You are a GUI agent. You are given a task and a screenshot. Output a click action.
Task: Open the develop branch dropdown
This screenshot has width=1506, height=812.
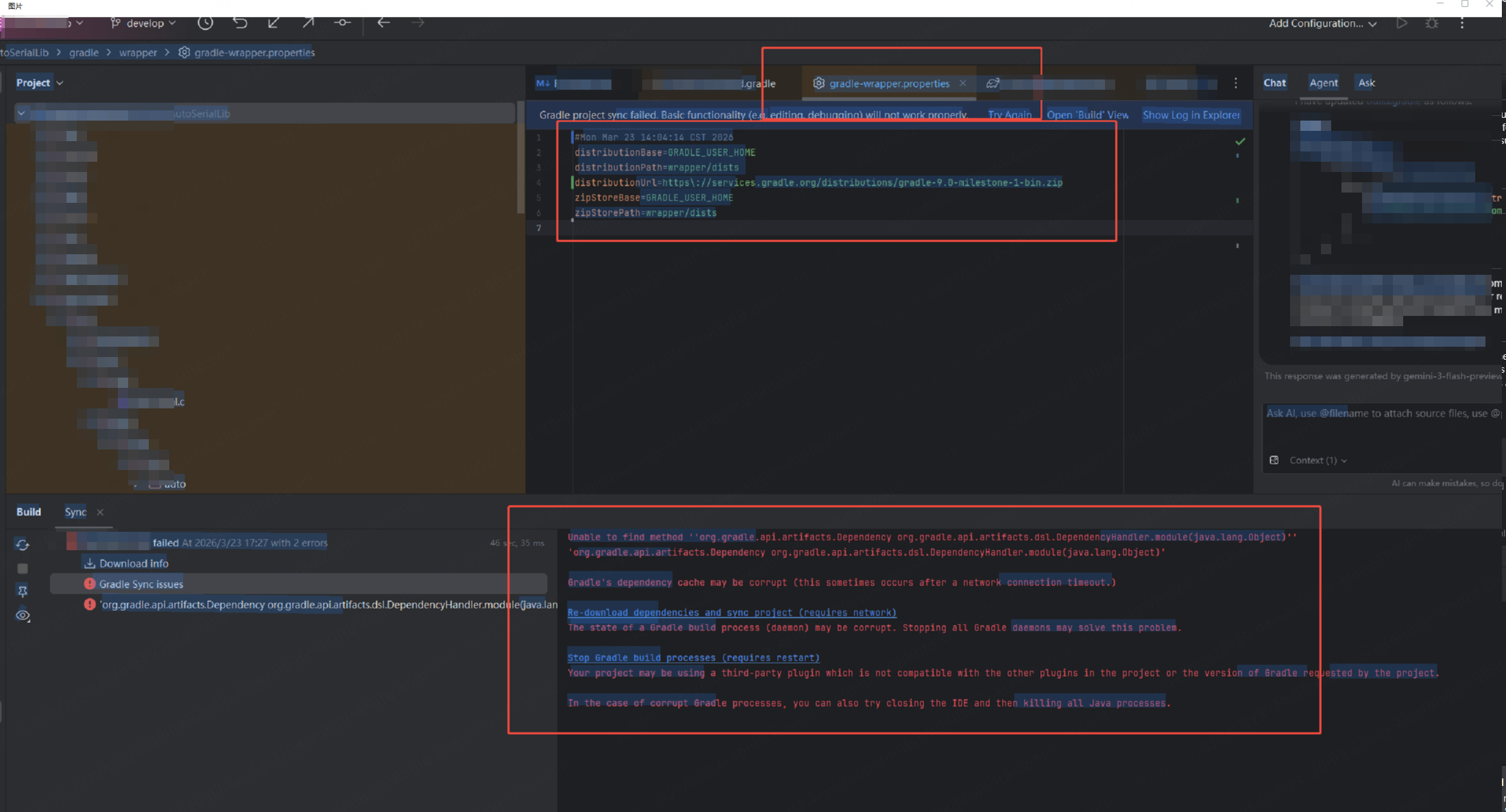click(x=145, y=23)
